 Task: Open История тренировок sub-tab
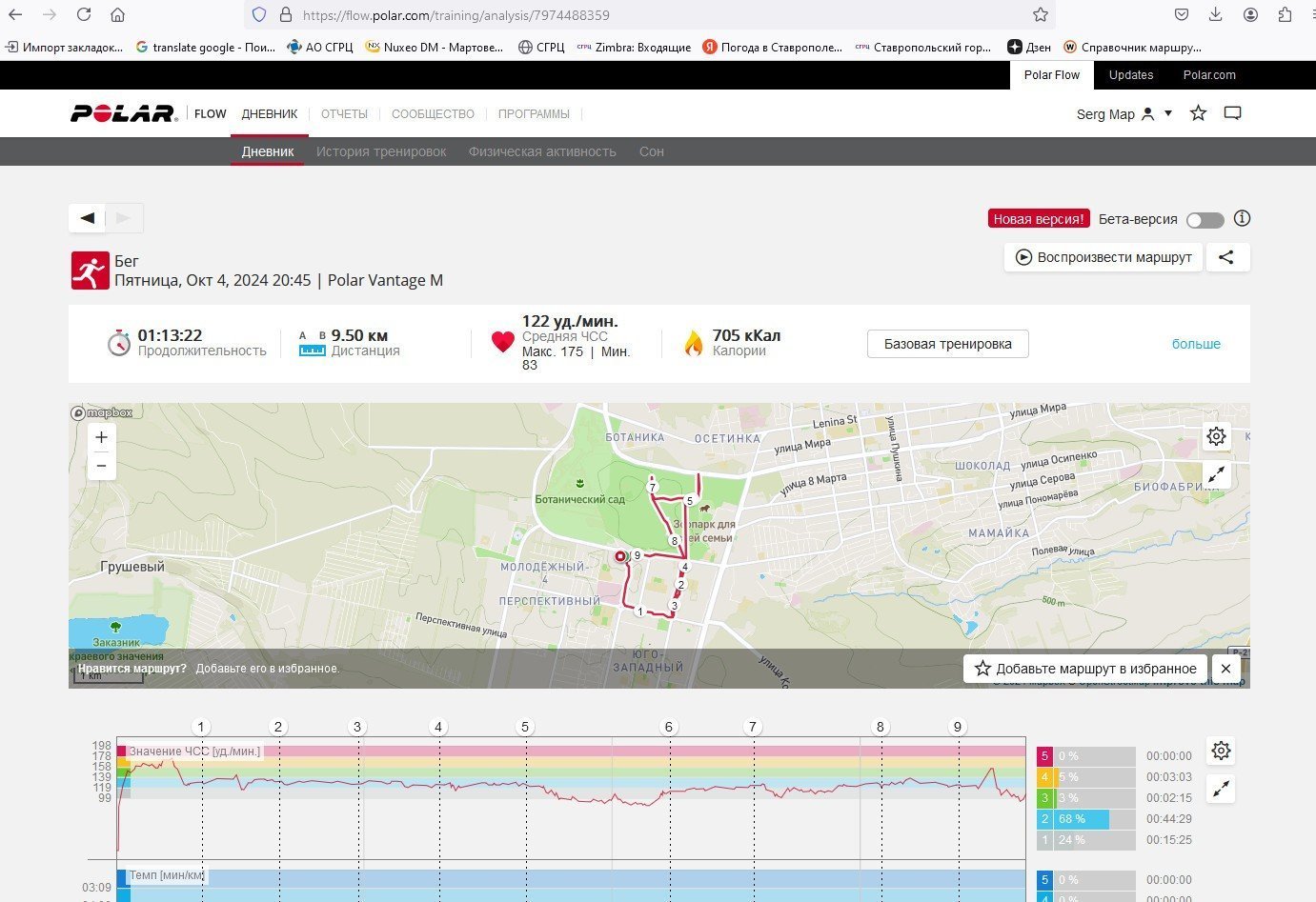pos(381,151)
